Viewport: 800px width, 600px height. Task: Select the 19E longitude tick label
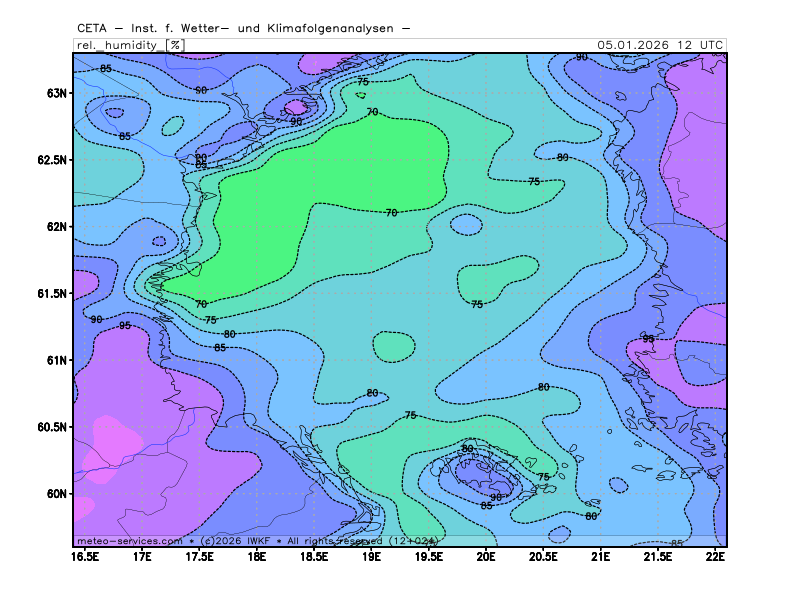pyautogui.click(x=372, y=555)
